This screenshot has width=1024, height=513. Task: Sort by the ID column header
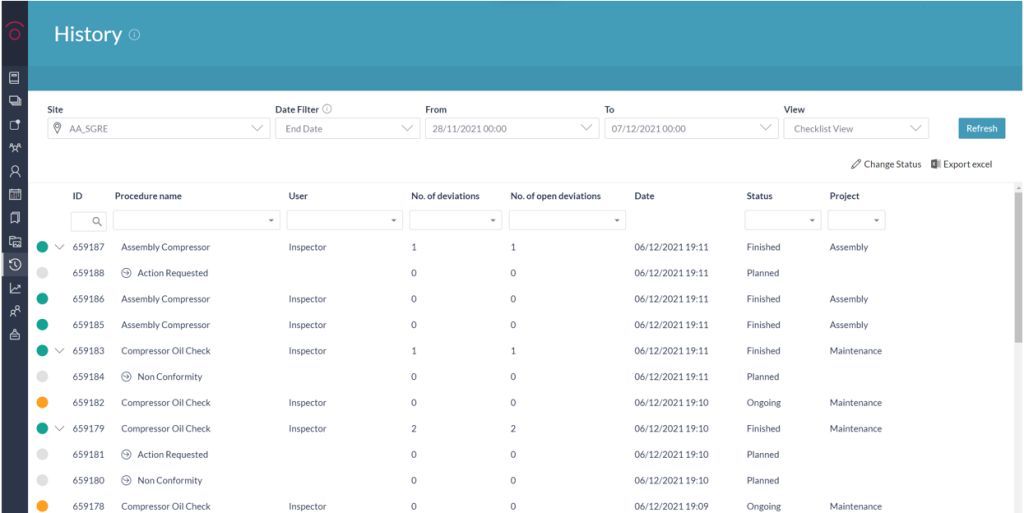77,196
